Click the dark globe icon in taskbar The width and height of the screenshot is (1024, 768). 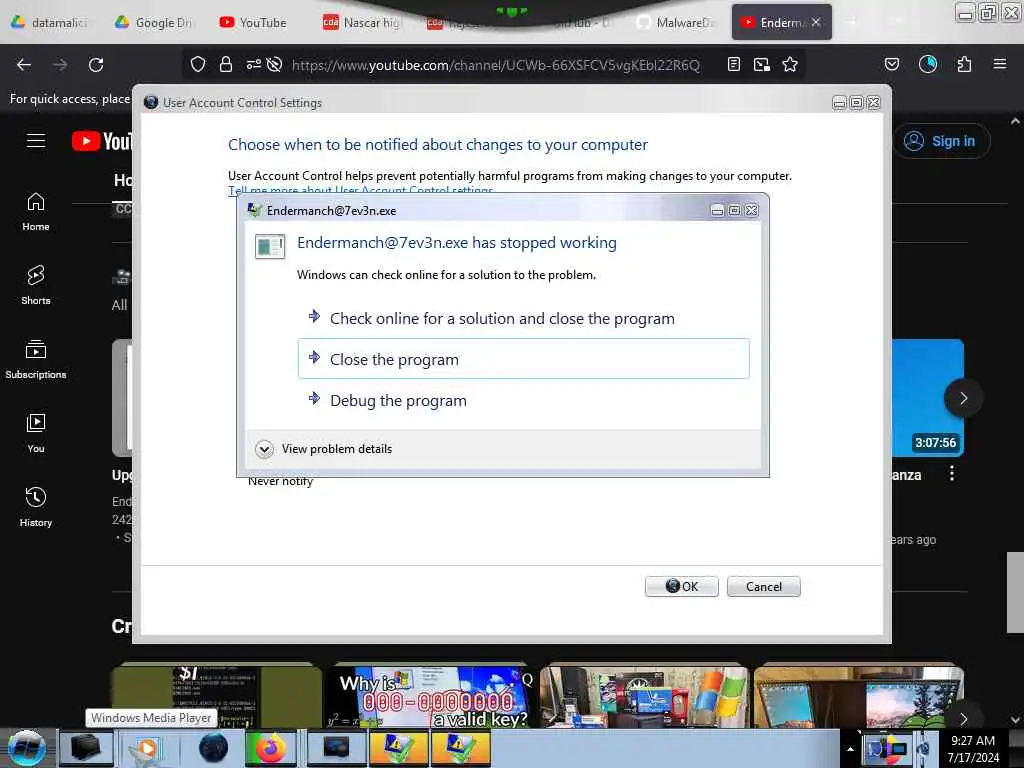coord(213,748)
